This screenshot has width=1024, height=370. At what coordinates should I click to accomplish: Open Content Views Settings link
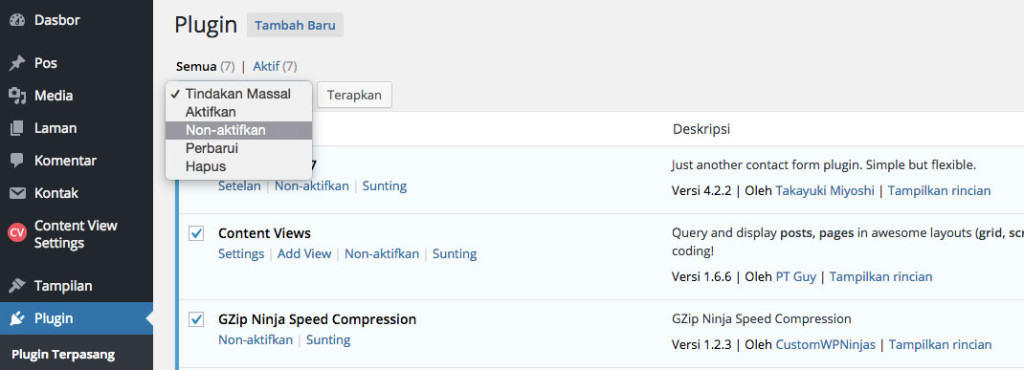click(x=241, y=254)
